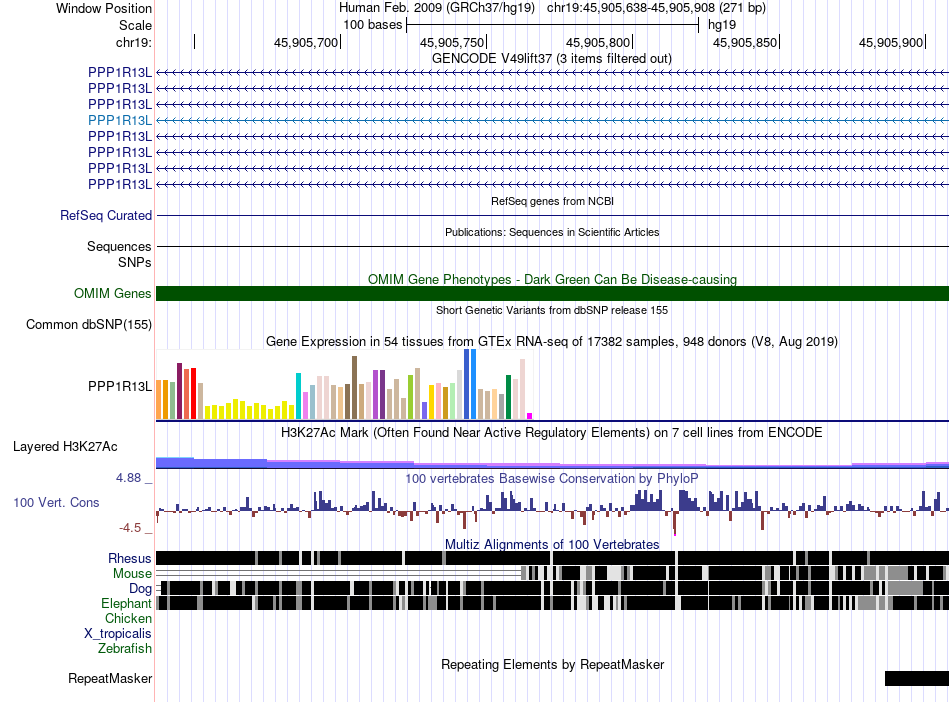Screen dimensions: 950x702
Task: Open the RepeatMasker track label
Action: tap(110, 678)
